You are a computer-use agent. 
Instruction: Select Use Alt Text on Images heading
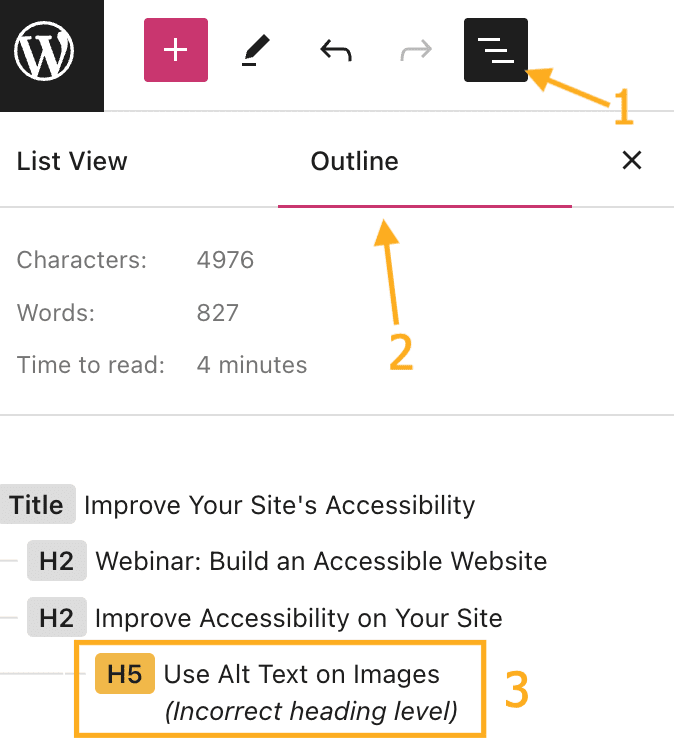[301, 674]
